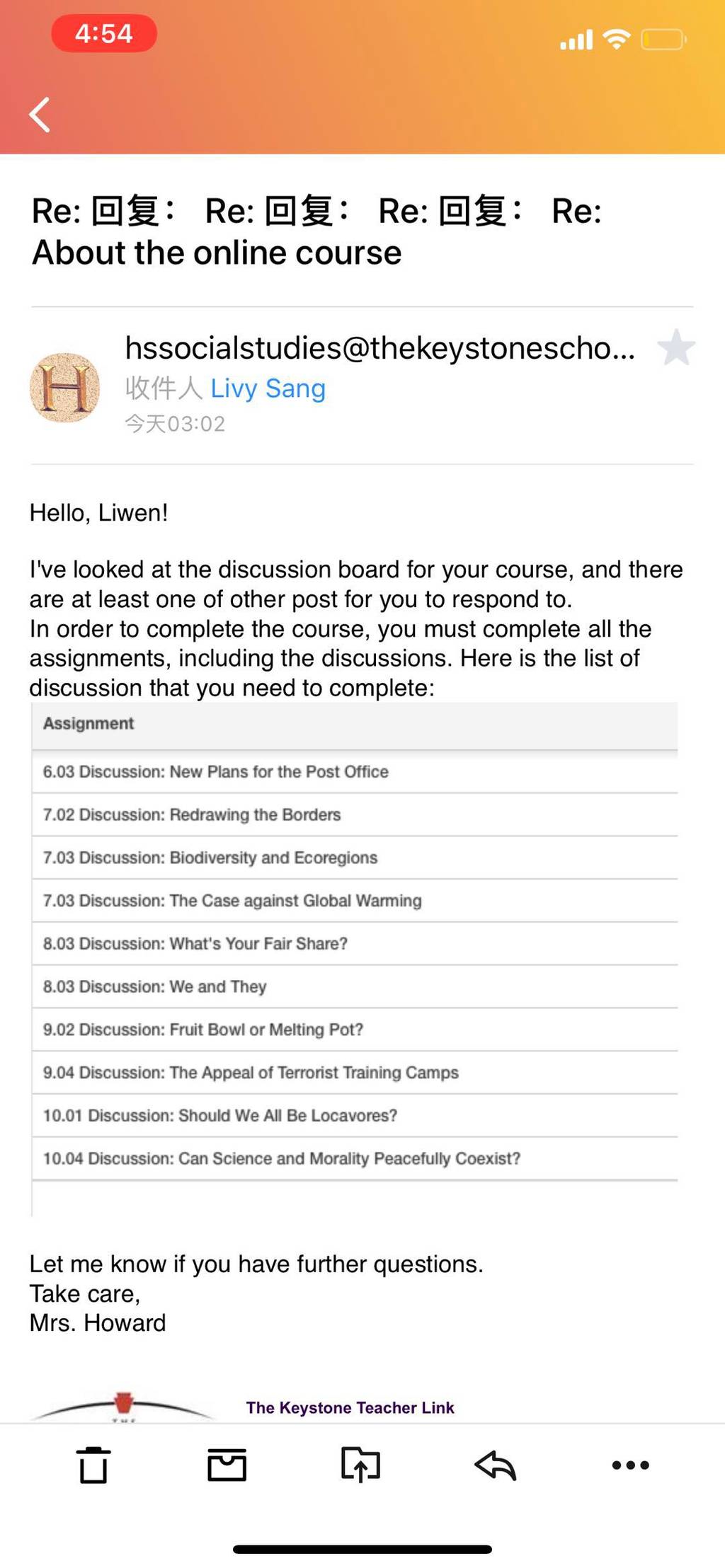Delete email with the trash icon
Screen dimensions: 725x1568
[x=93, y=1465]
